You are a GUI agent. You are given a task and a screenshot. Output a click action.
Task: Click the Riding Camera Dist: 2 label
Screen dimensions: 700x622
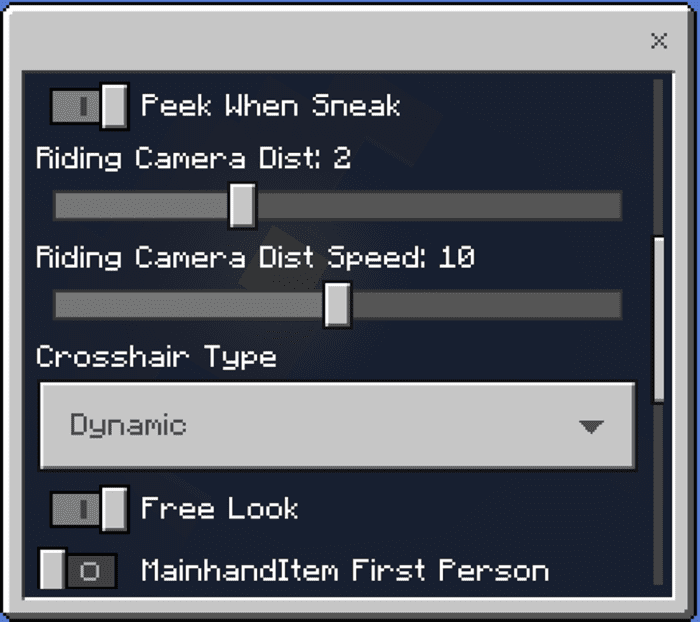tap(193, 159)
